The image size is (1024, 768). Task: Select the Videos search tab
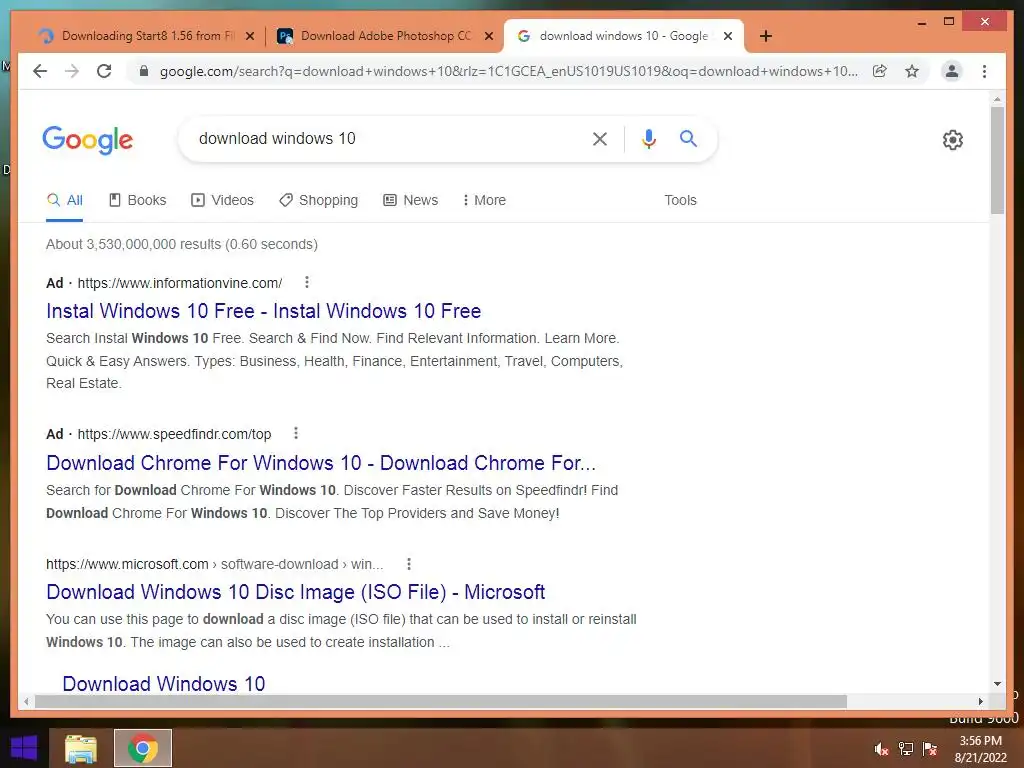222,200
